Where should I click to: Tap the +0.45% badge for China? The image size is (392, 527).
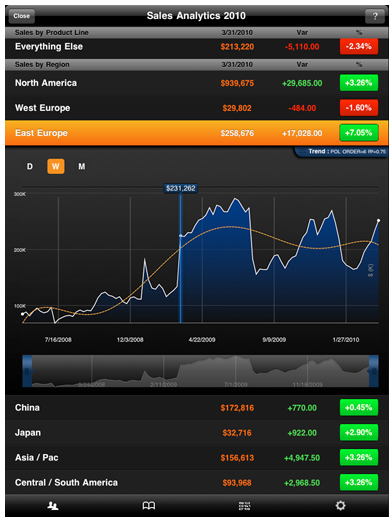pyautogui.click(x=359, y=407)
